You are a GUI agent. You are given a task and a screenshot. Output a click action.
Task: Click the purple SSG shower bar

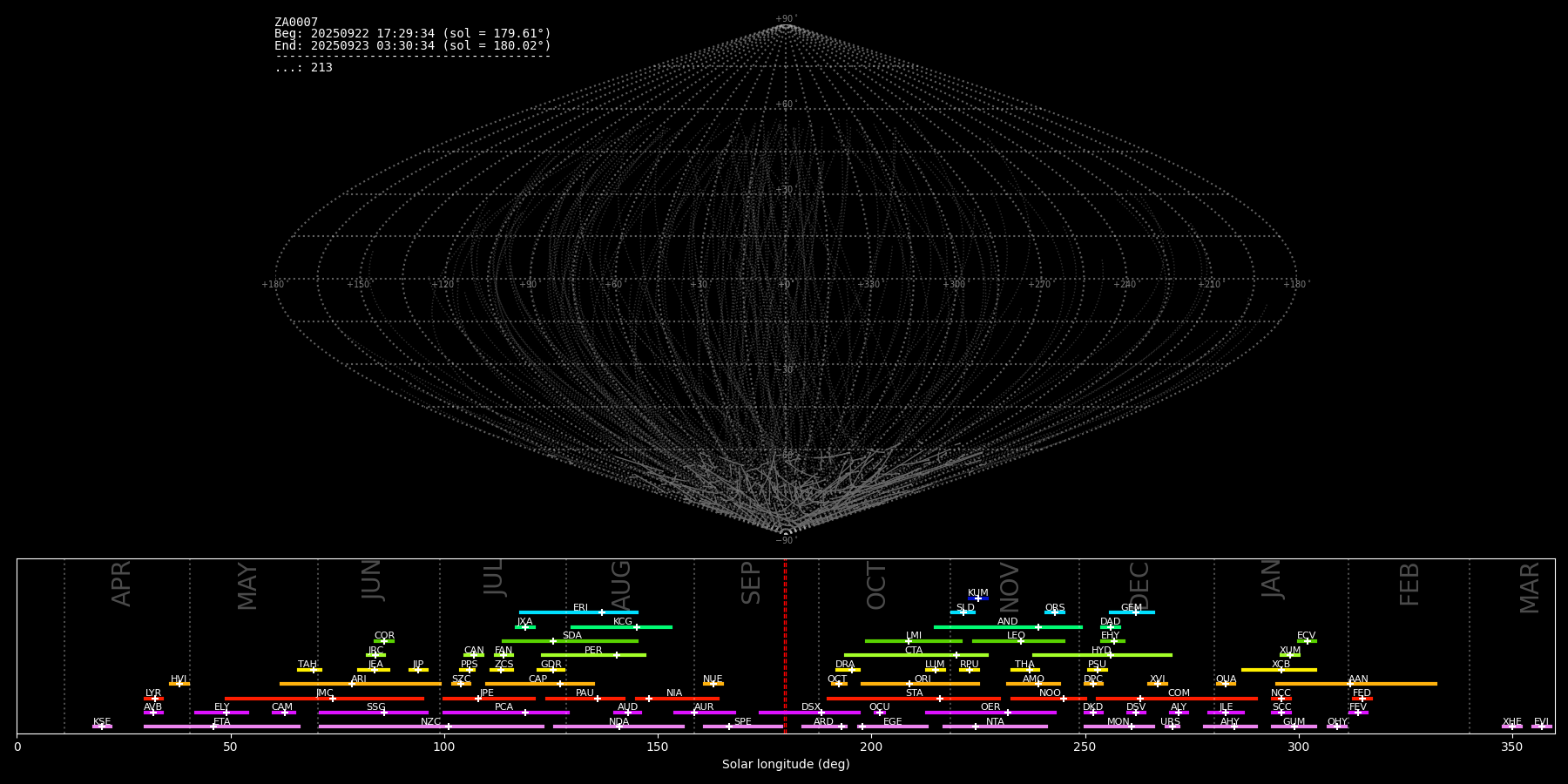click(373, 713)
